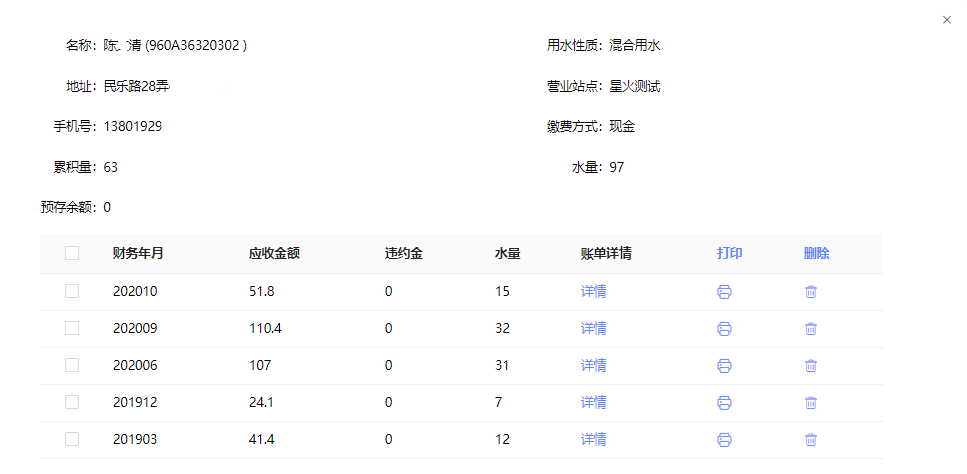The height and width of the screenshot is (474, 967).
Task: Click the 星火测试 station value
Action: tap(635, 86)
